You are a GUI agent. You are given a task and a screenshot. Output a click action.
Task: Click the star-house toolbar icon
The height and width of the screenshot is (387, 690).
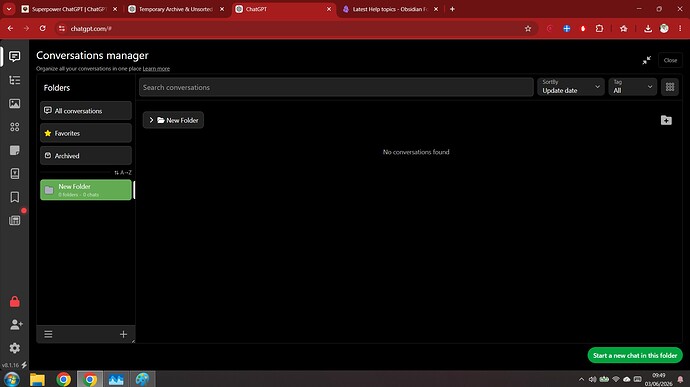[x=624, y=29]
